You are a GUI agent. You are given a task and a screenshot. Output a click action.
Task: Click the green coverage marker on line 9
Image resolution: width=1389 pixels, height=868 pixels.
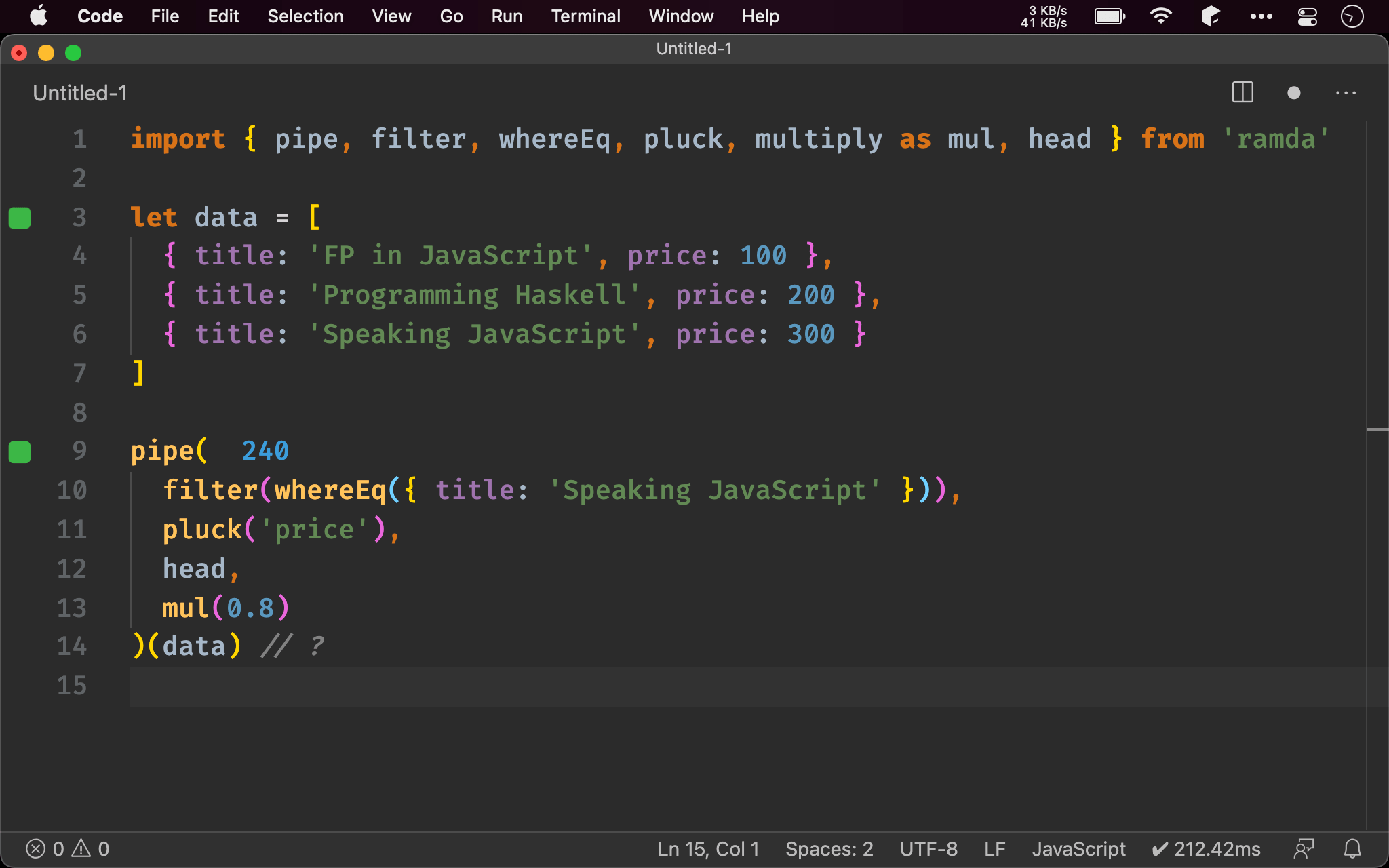click(20, 452)
